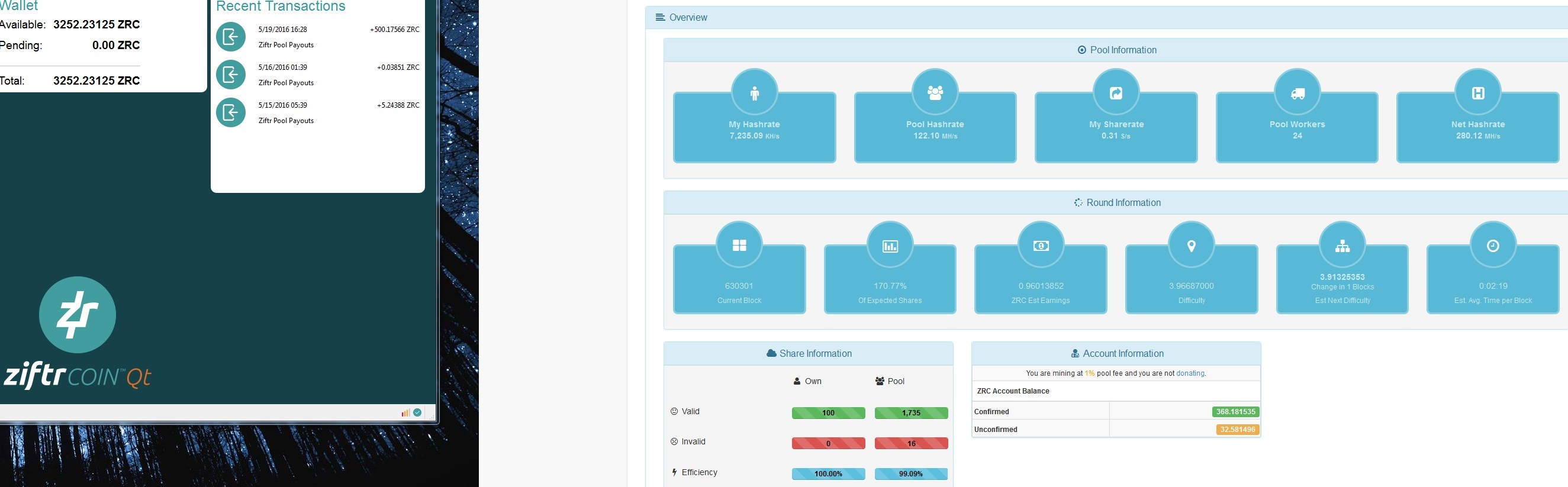
Task: Open the 5/19/2016 payout transaction icon
Action: tap(231, 37)
